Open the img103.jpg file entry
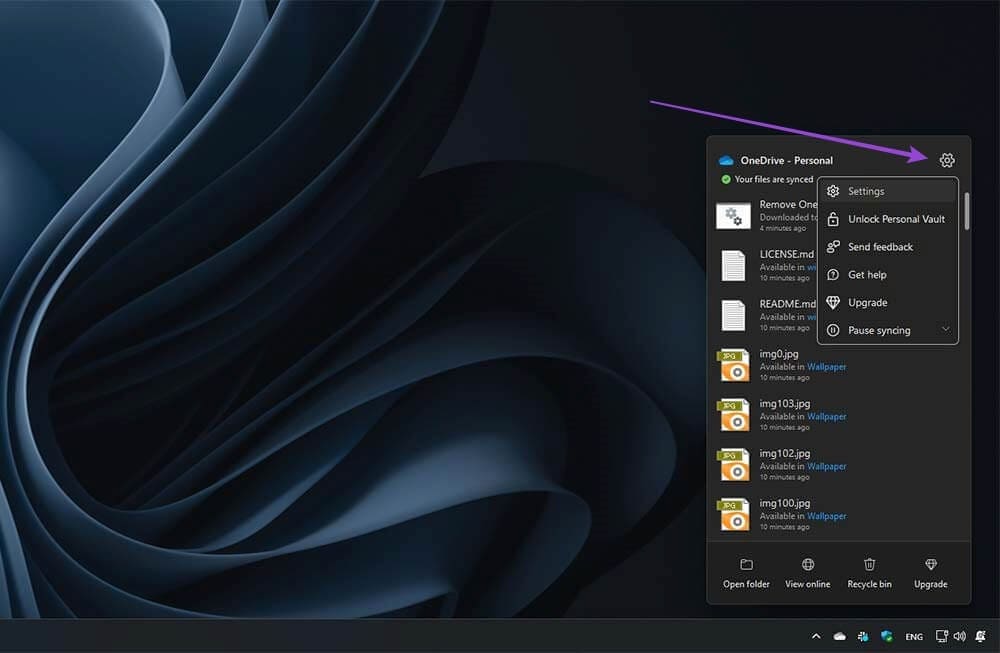The height and width of the screenshot is (653, 1000). [839, 415]
